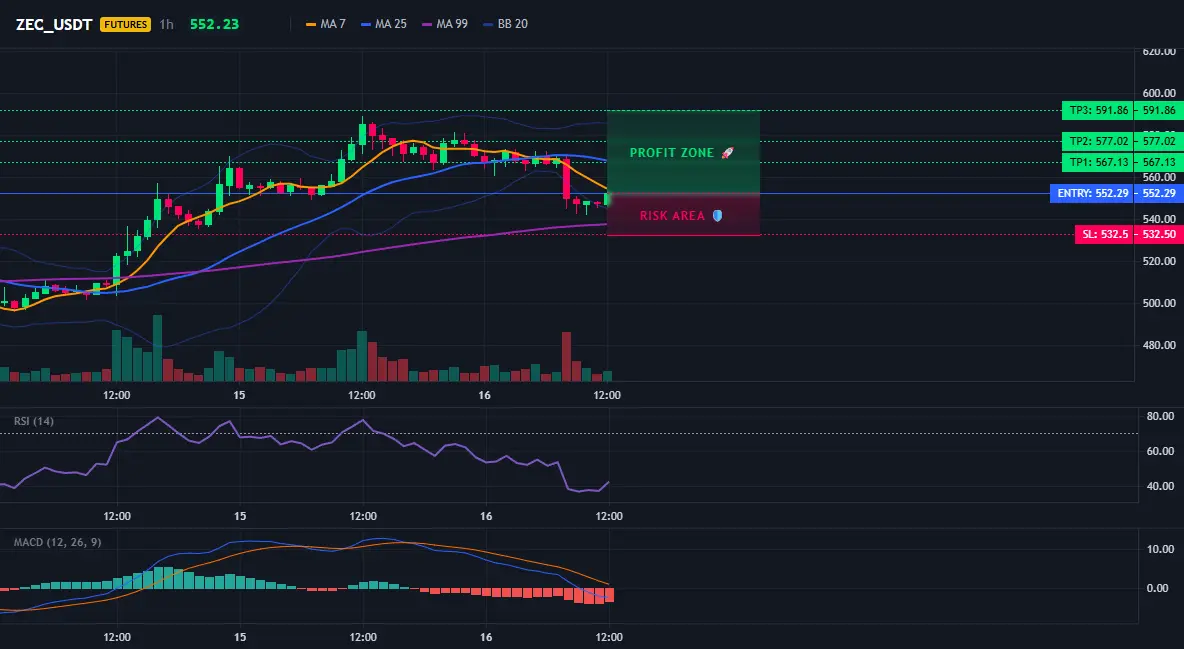Click the 16 date label under the main chart
This screenshot has height=649, width=1184.
click(x=484, y=395)
